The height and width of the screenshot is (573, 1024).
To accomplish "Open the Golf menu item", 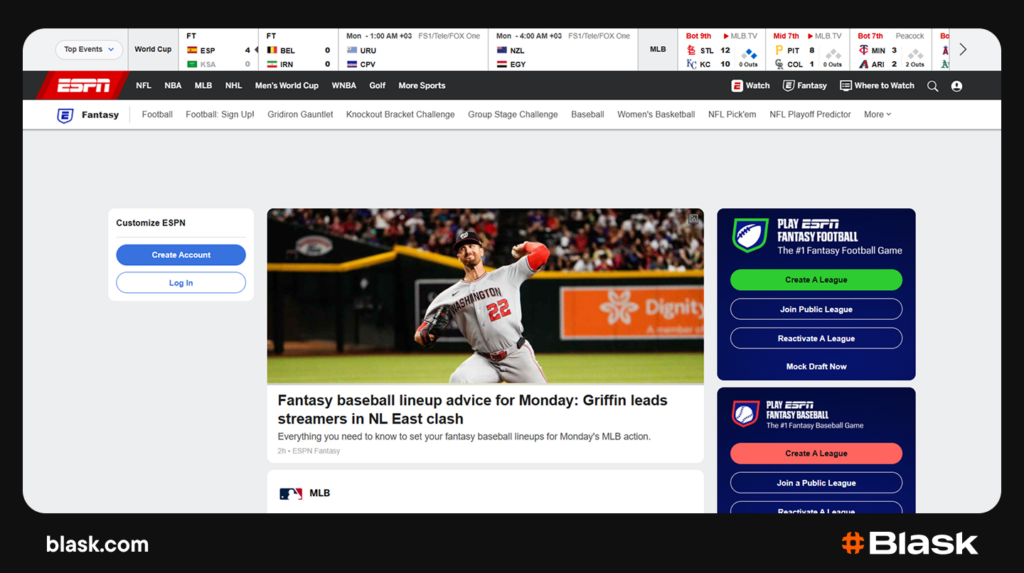I will pyautogui.click(x=377, y=86).
